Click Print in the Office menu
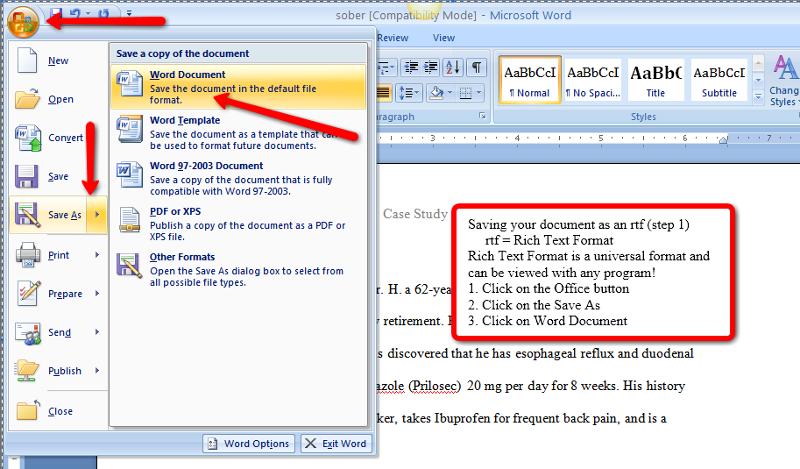 pos(48,255)
